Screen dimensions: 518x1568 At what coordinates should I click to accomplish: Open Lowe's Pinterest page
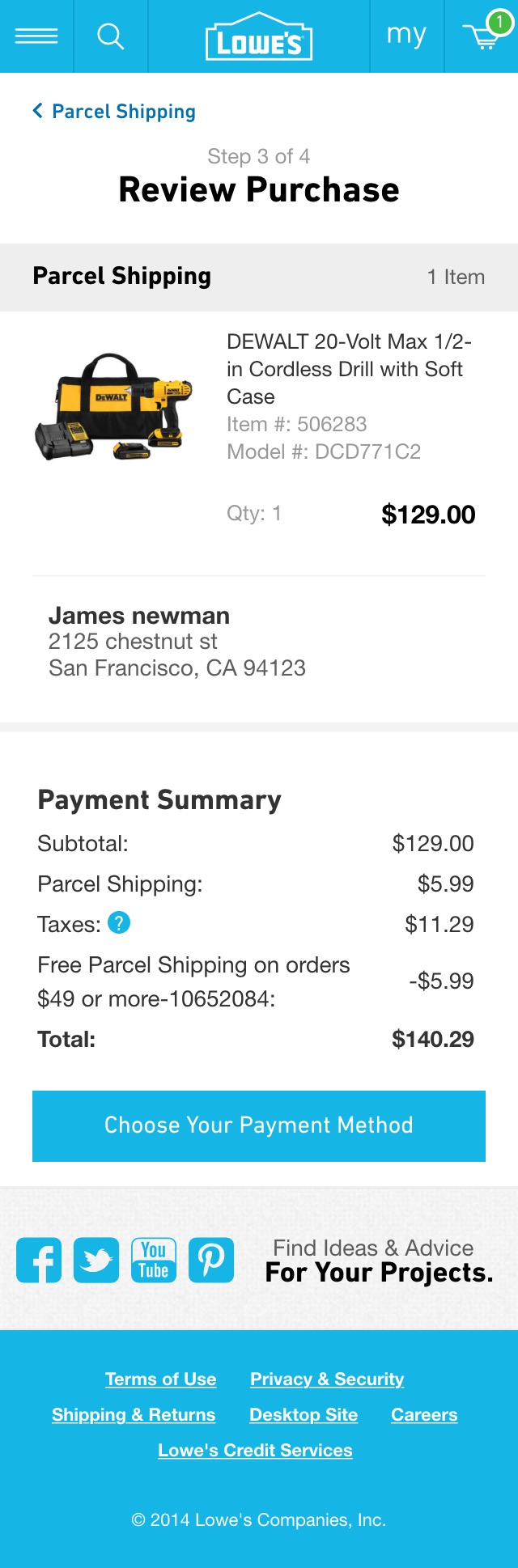(210, 1259)
